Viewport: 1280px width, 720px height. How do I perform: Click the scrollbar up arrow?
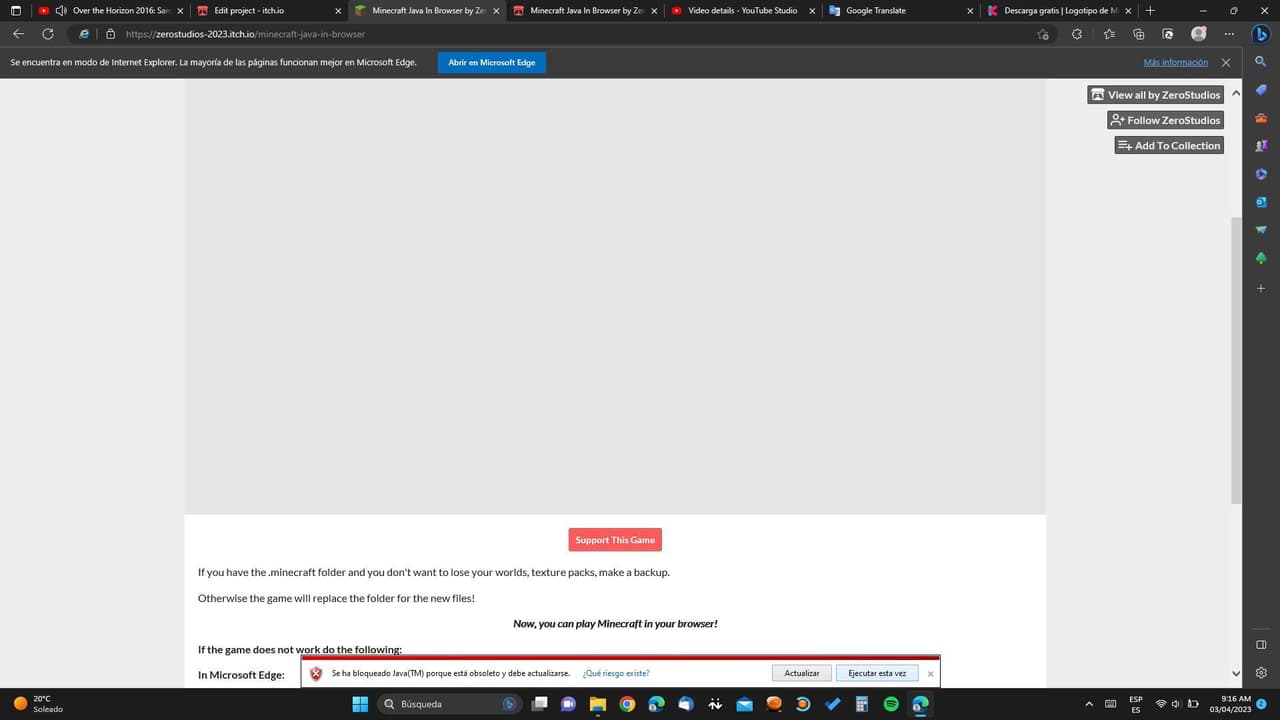tap(1236, 93)
